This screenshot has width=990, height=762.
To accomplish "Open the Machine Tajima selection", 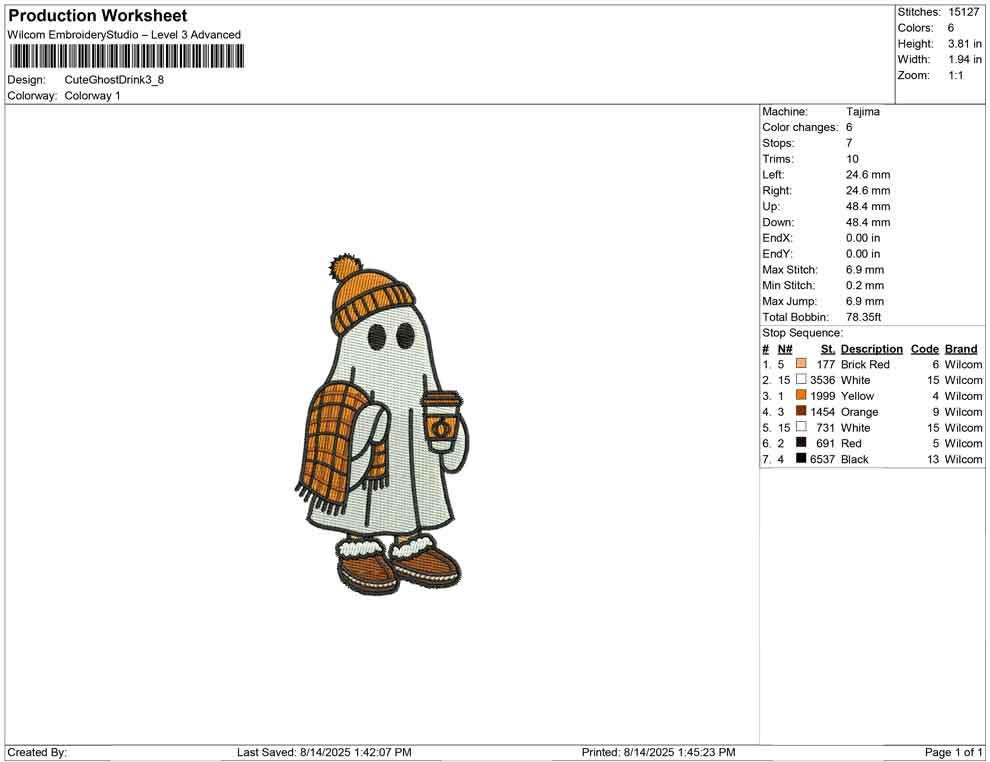I will [864, 111].
